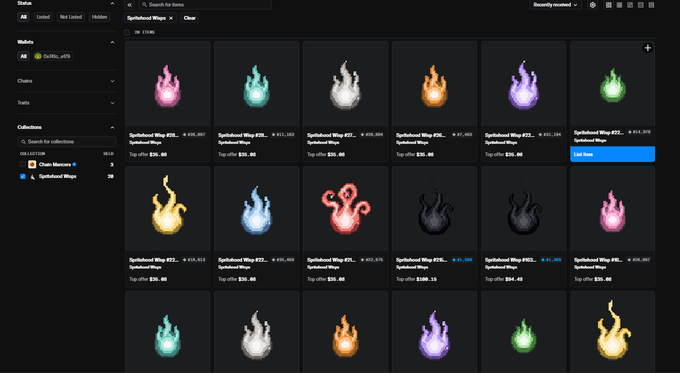Select All under Wallets
Screen dimensions: 680x373
pos(23,56)
